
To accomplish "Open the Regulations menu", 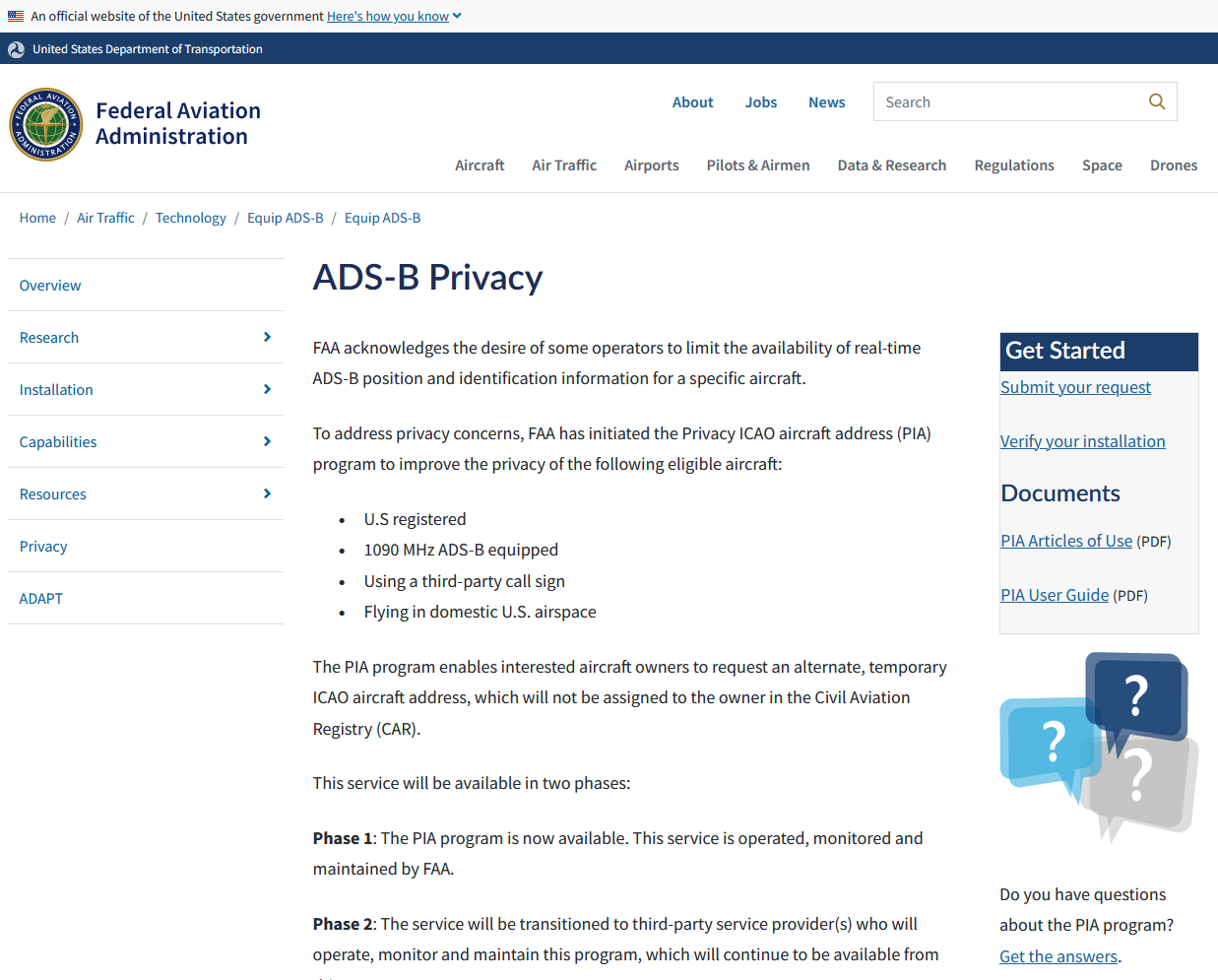I will point(1014,165).
